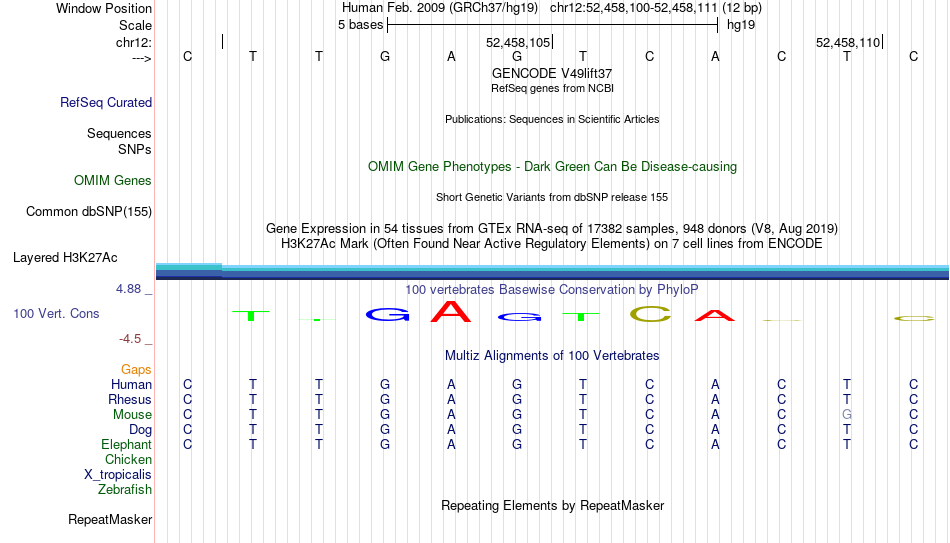Click the chr12:52,458,100-52,458,111 (12 bp) position text

pyautogui.click(x=656, y=8)
